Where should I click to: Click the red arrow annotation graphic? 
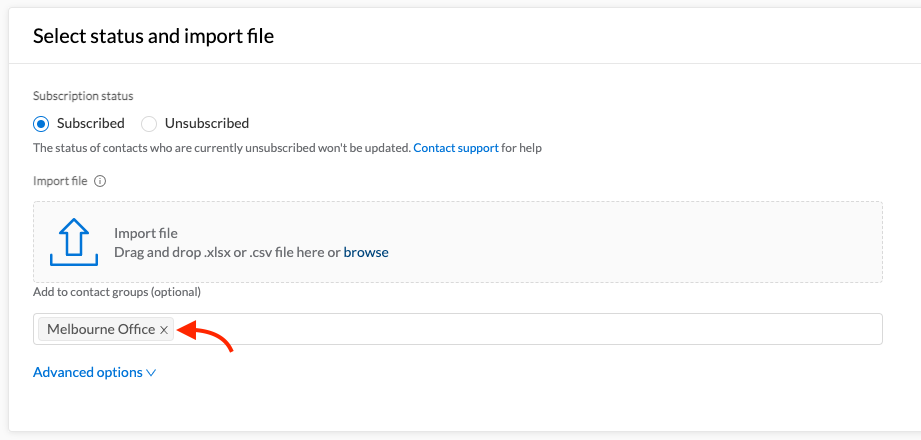point(205,335)
